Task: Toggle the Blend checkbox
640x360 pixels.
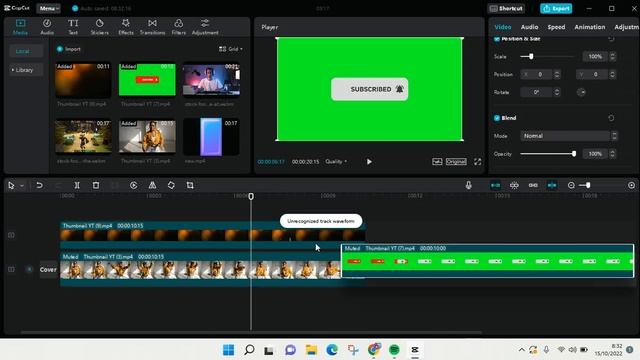Action: pos(497,118)
